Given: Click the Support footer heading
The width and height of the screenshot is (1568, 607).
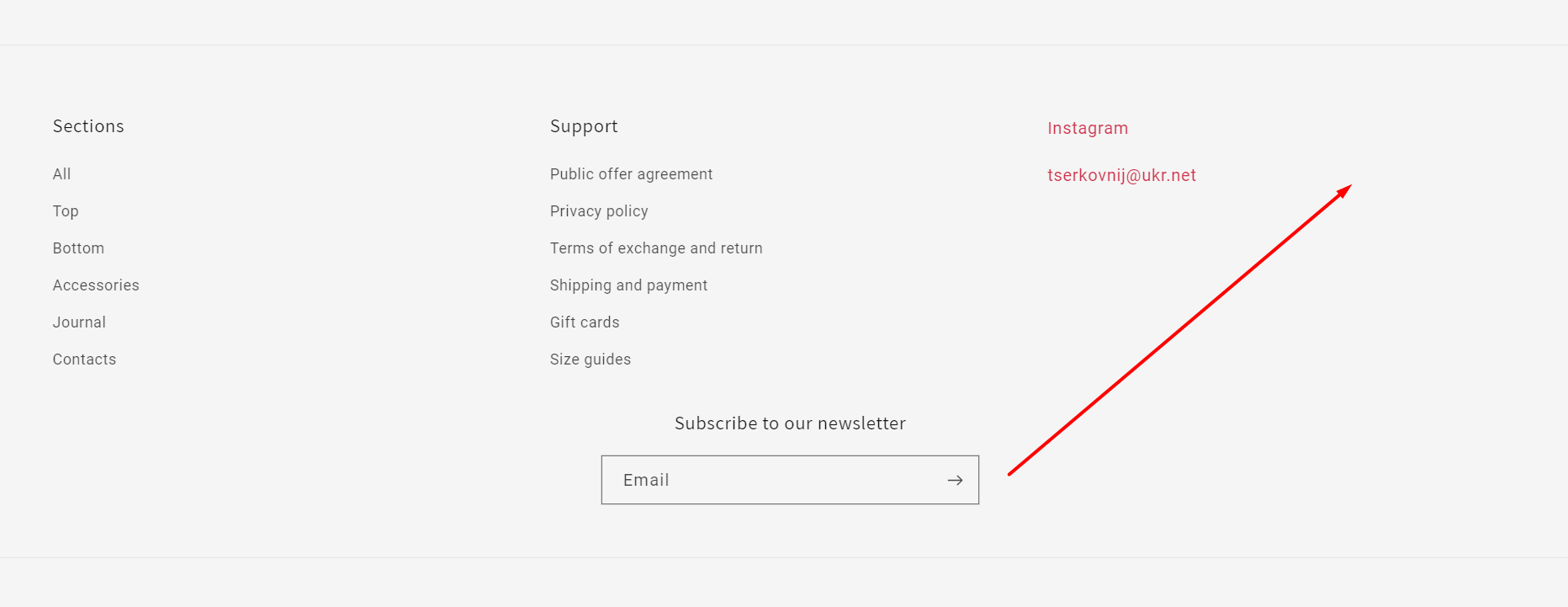Looking at the screenshot, I should coord(584,126).
